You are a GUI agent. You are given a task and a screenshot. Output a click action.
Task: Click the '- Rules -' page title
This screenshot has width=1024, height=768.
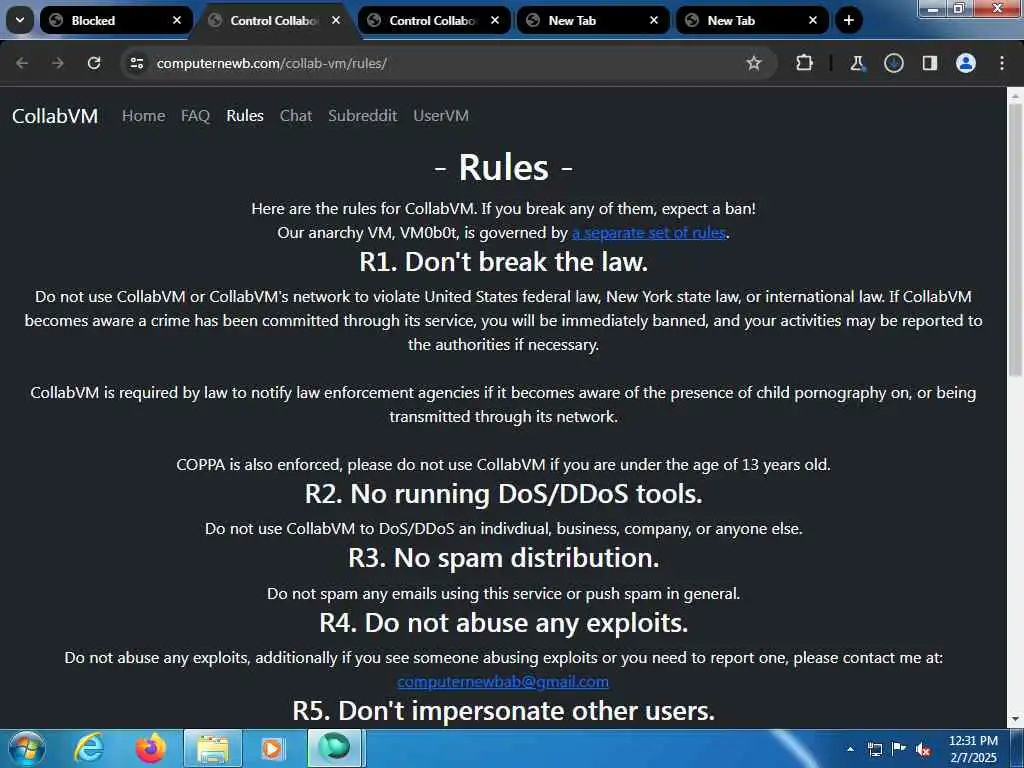(503, 167)
